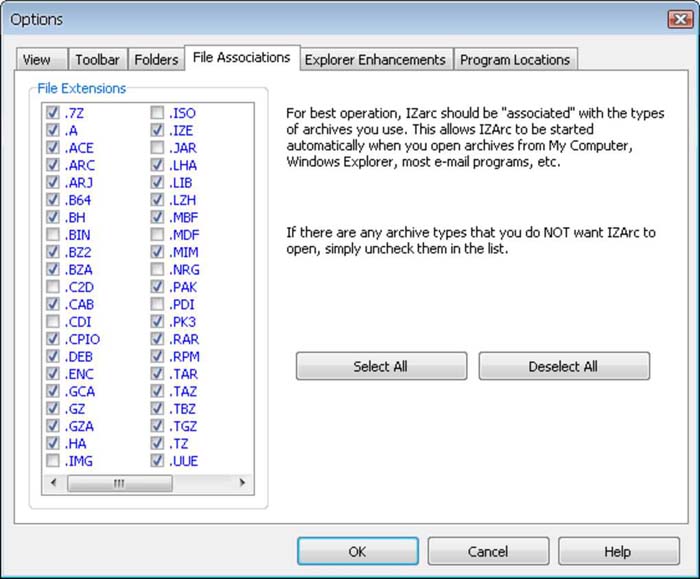Confirm with the OK button
700x579 pixels.
pos(358,551)
